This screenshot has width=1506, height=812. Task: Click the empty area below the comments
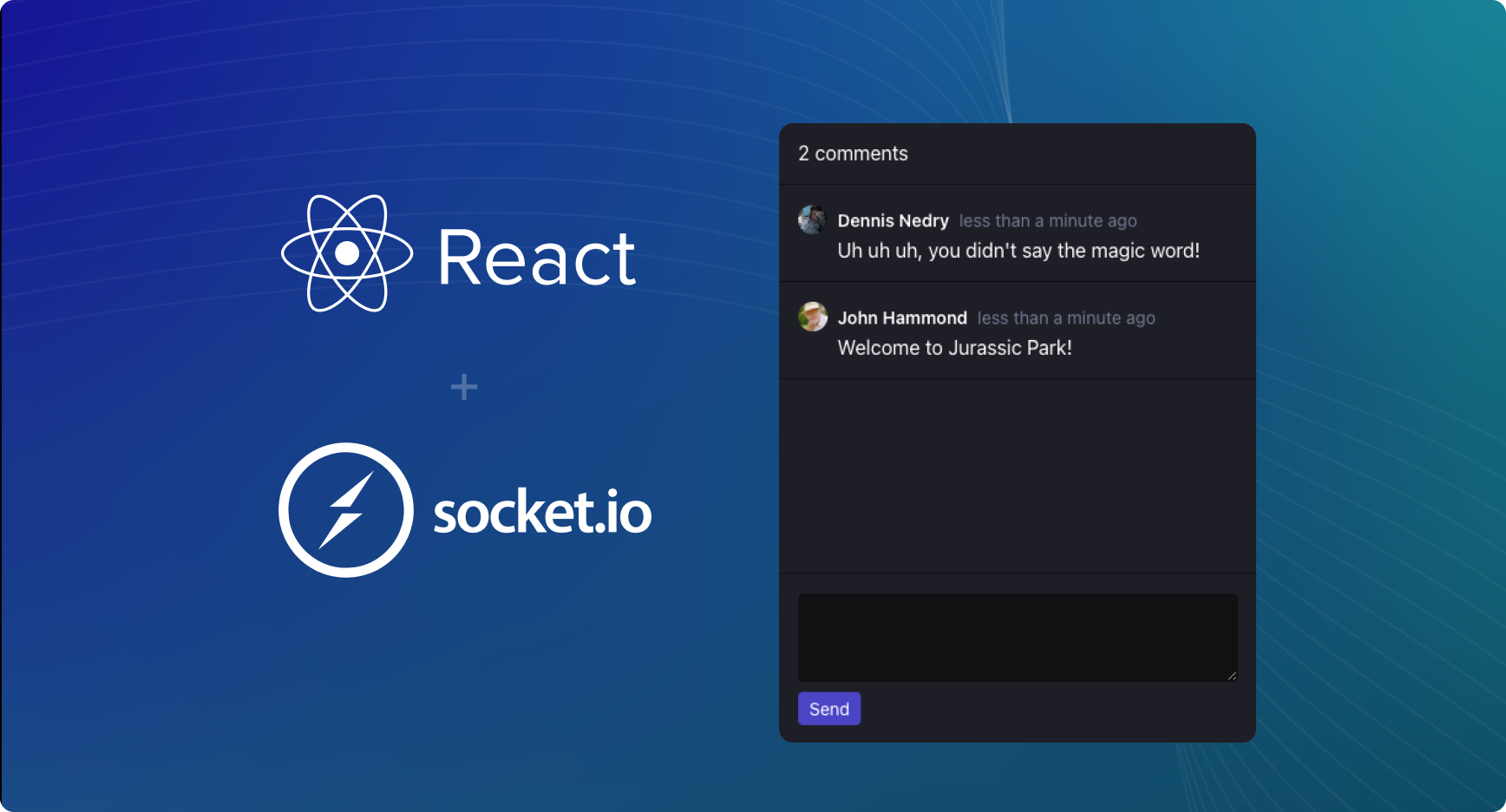point(1017,475)
